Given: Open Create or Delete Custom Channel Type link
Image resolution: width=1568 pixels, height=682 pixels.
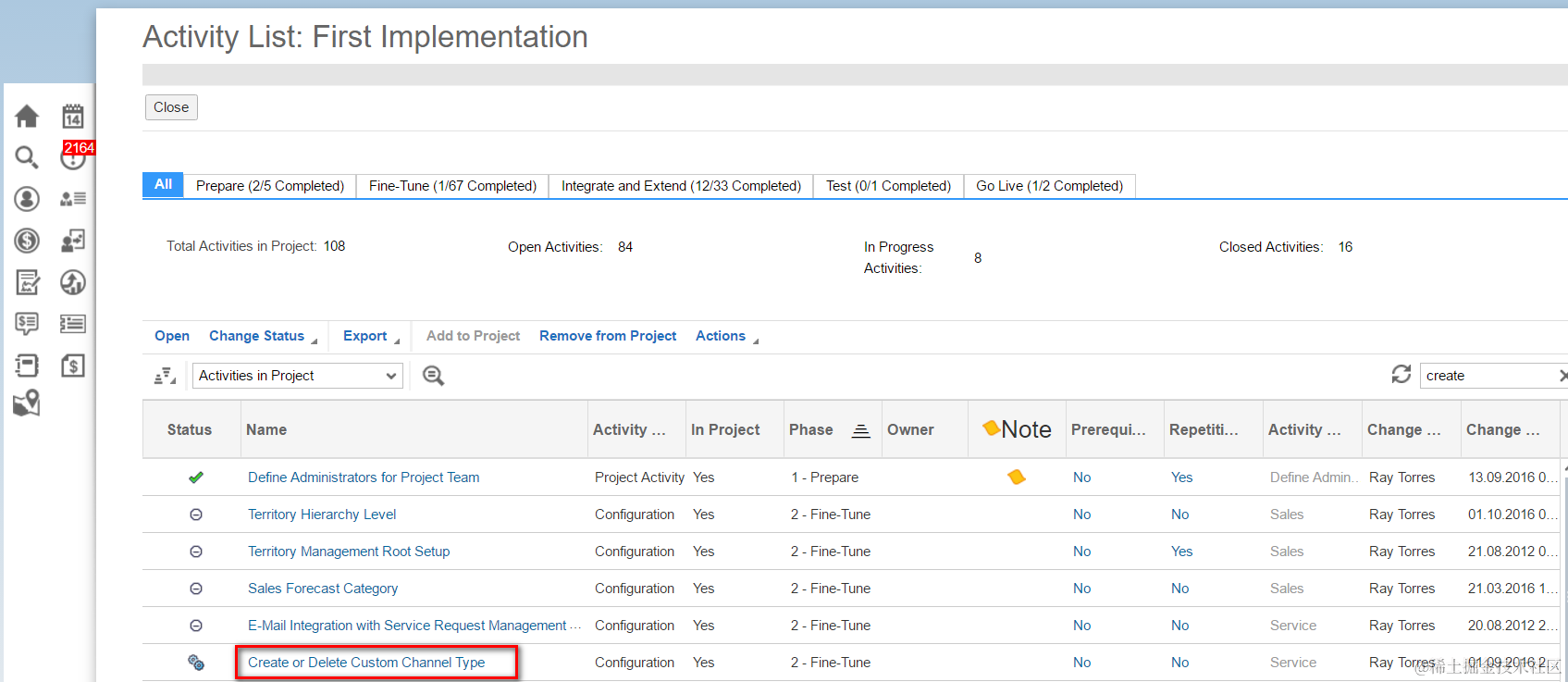Looking at the screenshot, I should pos(366,663).
